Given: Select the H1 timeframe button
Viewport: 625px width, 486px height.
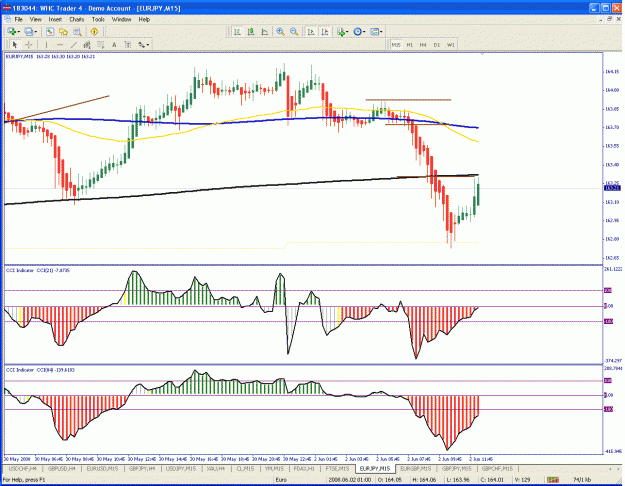Looking at the screenshot, I should [x=410, y=45].
